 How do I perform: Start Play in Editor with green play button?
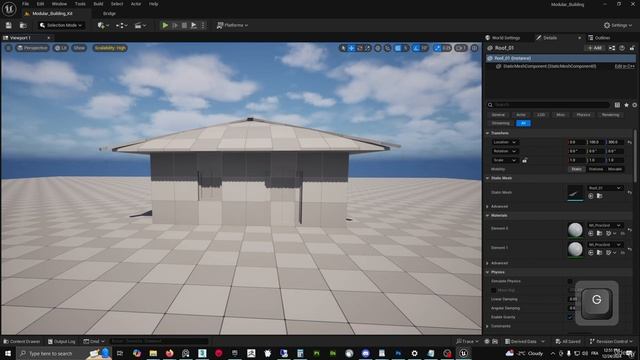[165, 25]
